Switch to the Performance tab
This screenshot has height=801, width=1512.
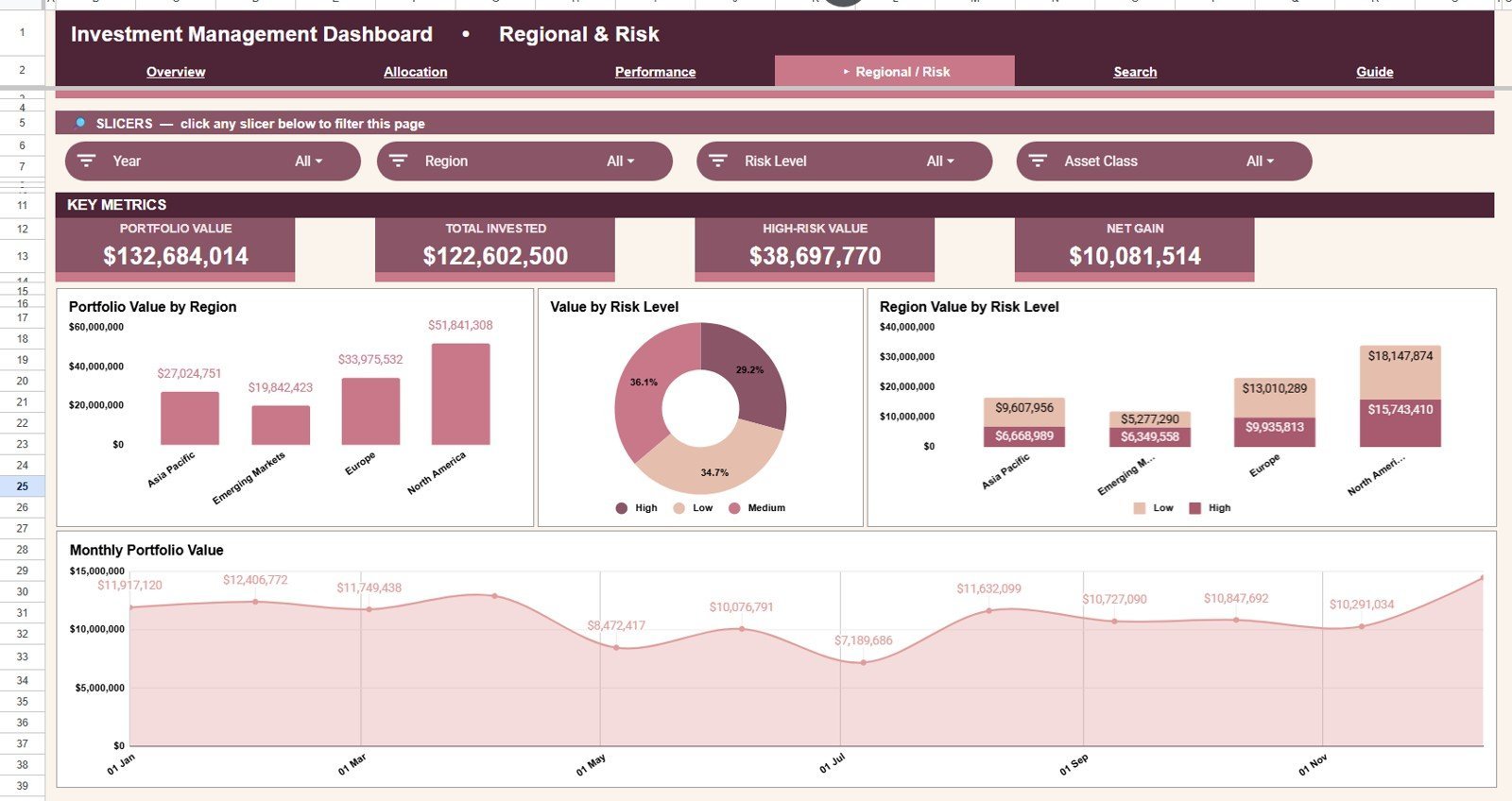(x=655, y=72)
